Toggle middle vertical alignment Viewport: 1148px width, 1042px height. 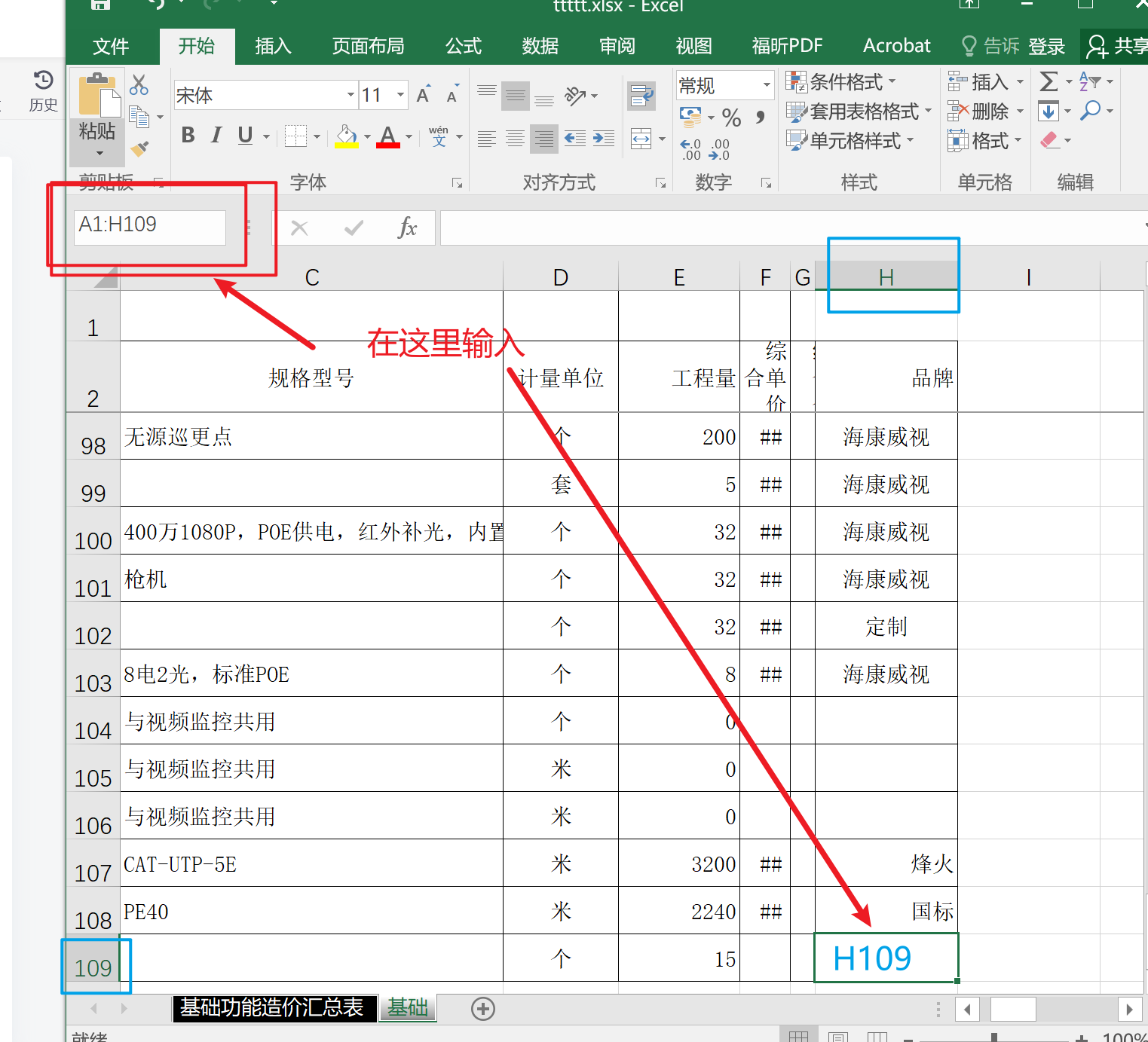(516, 96)
